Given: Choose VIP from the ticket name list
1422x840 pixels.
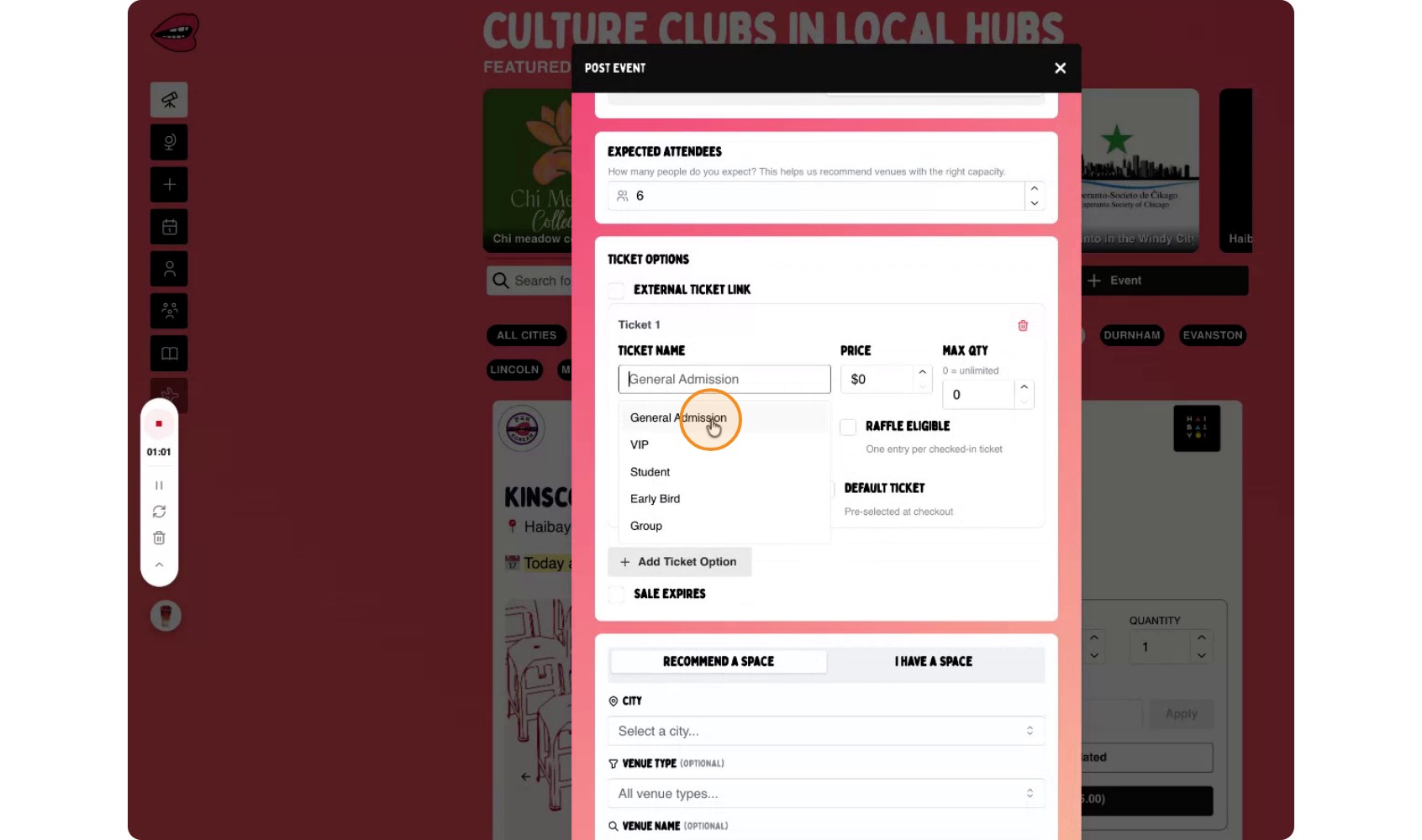Looking at the screenshot, I should [724, 444].
